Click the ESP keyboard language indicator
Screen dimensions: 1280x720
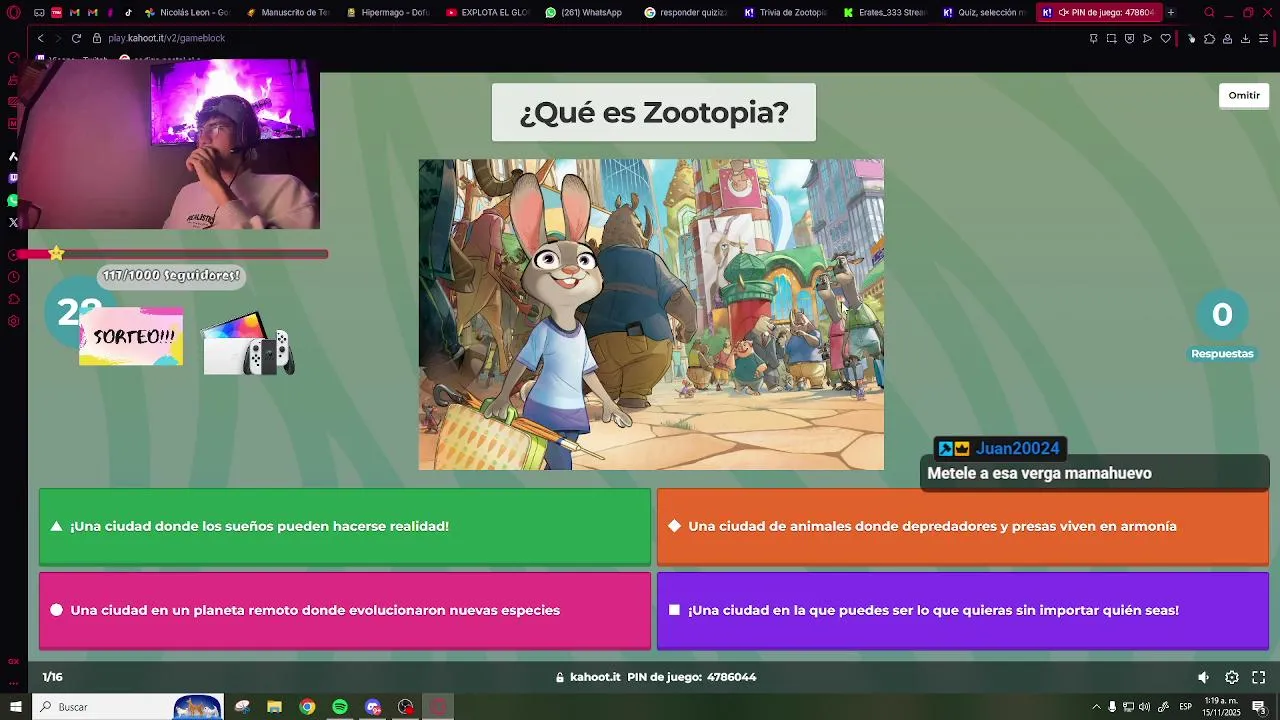[x=1186, y=707]
